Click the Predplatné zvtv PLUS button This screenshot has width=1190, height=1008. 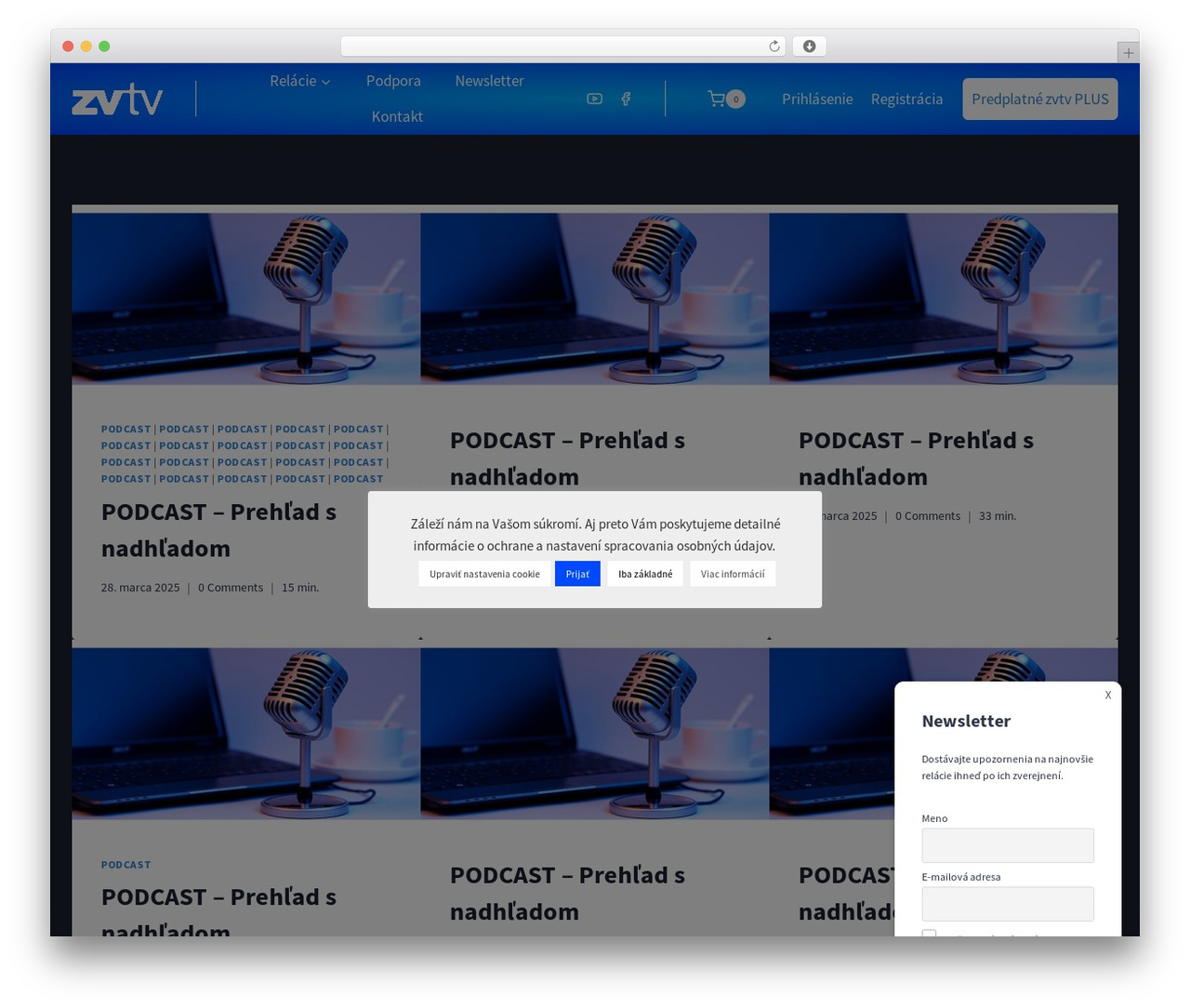(1040, 99)
